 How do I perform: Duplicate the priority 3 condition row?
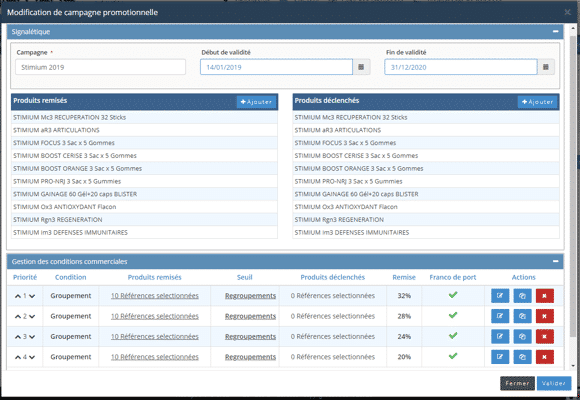click(522, 336)
